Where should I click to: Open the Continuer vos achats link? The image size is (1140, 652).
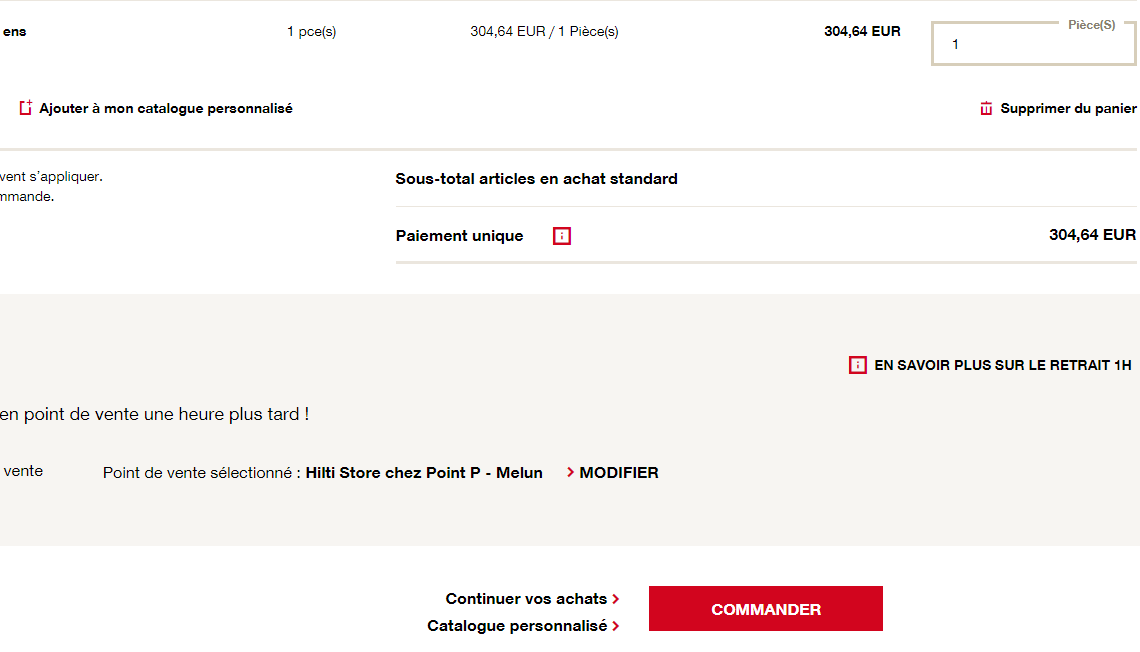526,599
